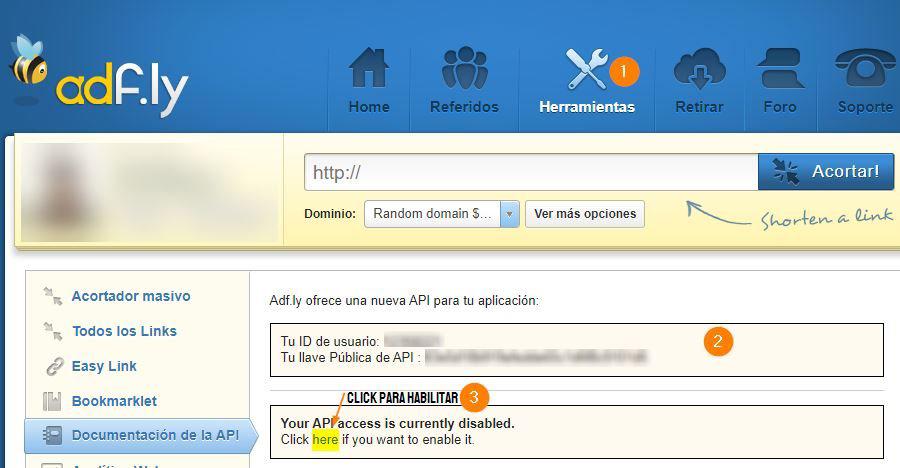Click the Bookmarklet bookmark icon

click(x=52, y=401)
